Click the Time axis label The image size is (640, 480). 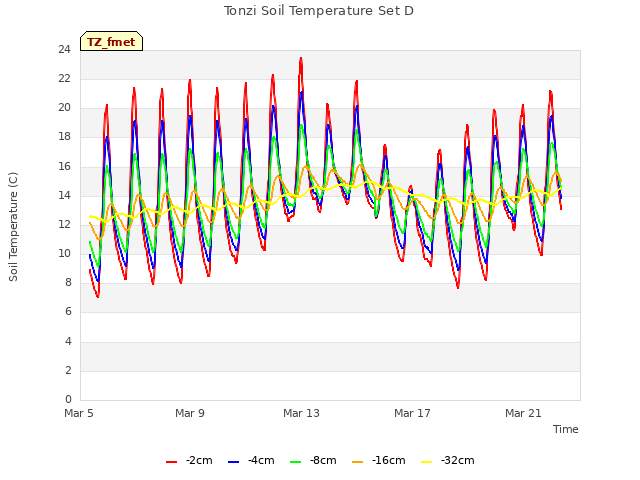[566, 429]
